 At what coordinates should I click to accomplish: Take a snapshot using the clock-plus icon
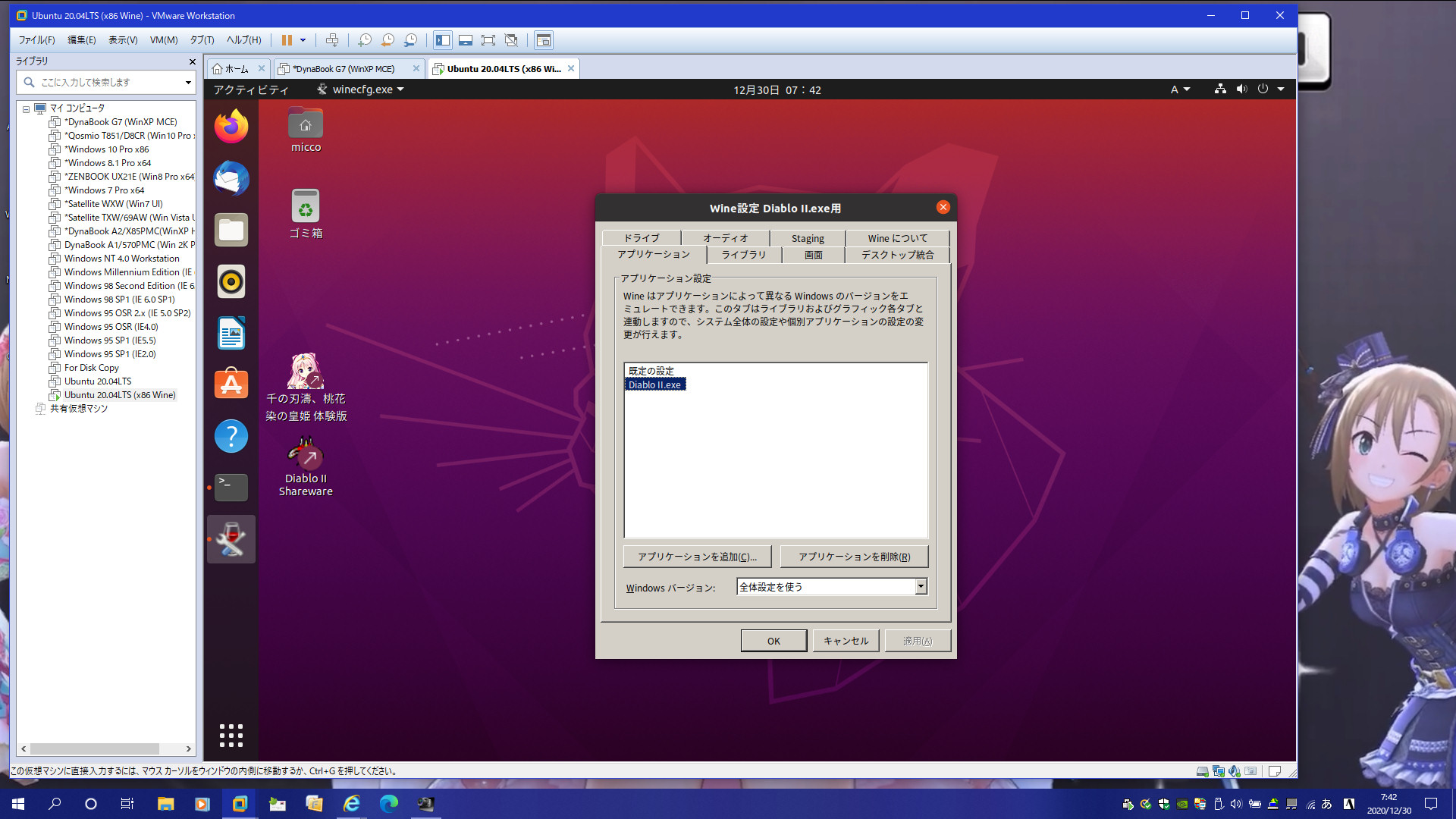pos(365,40)
